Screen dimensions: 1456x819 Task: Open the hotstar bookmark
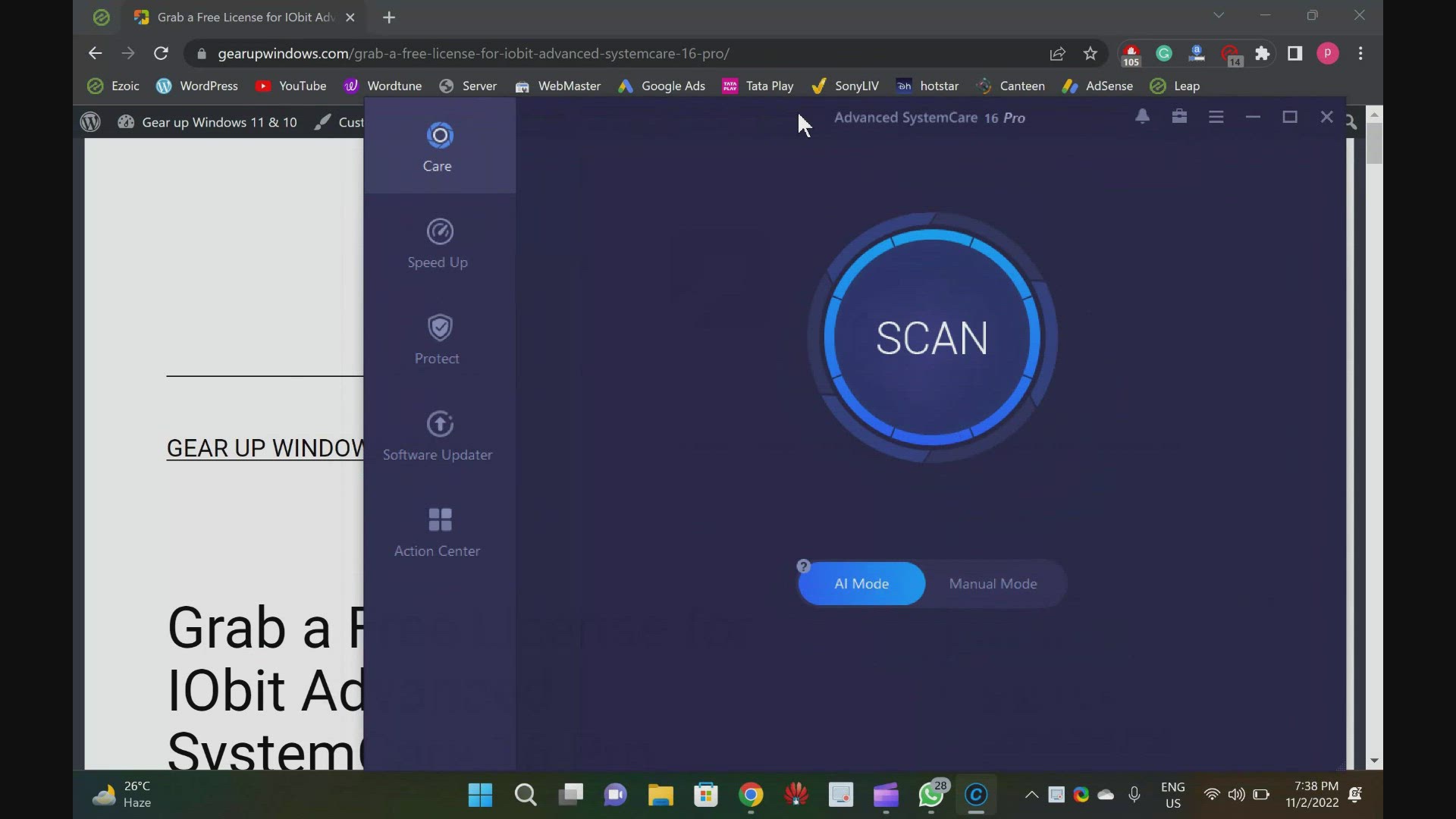coord(928,86)
